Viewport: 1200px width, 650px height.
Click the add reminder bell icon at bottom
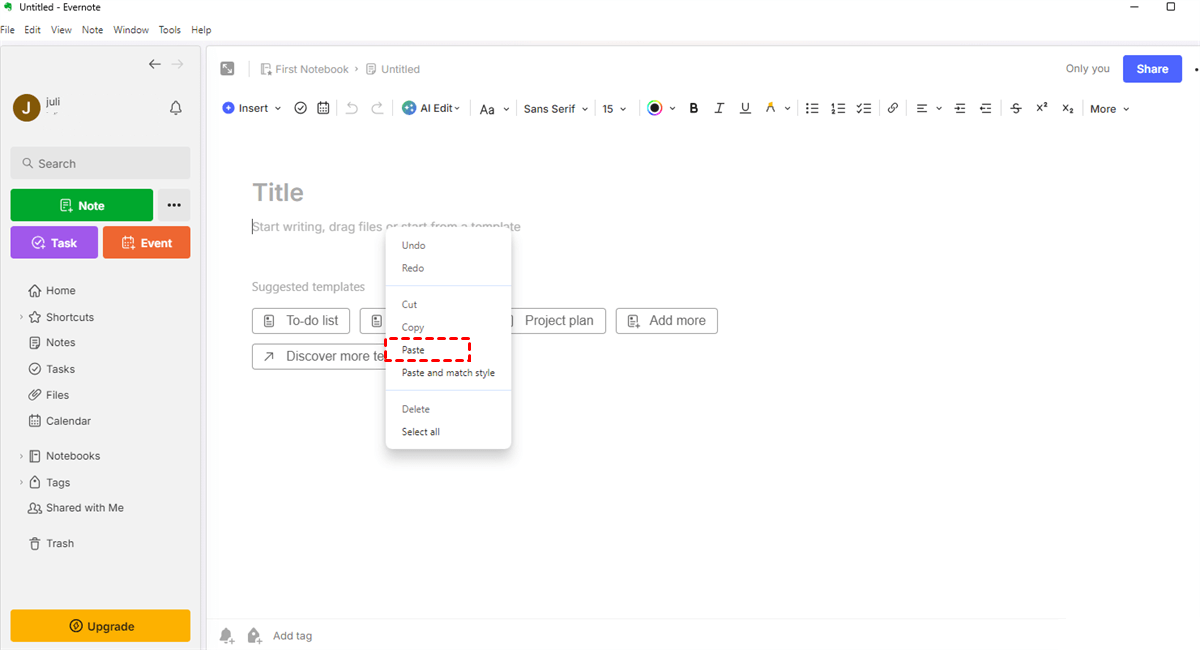(x=227, y=635)
